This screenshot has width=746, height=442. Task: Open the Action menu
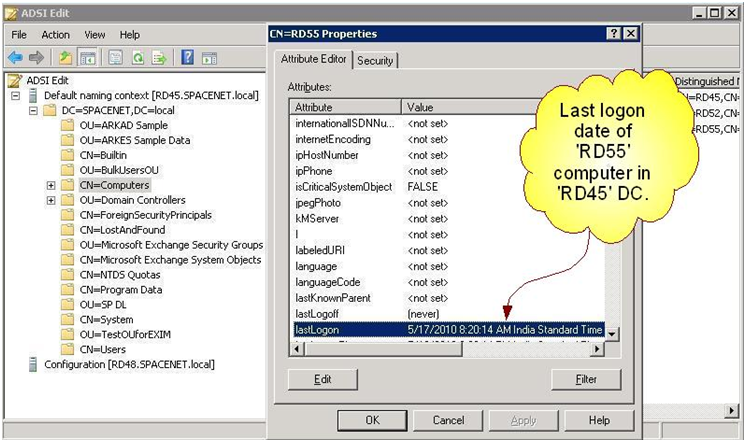coord(54,35)
